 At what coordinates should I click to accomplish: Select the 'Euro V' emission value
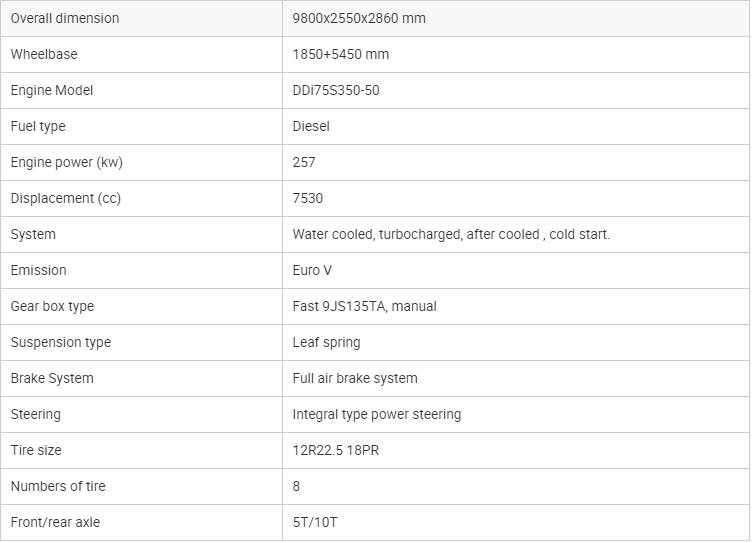coord(313,270)
